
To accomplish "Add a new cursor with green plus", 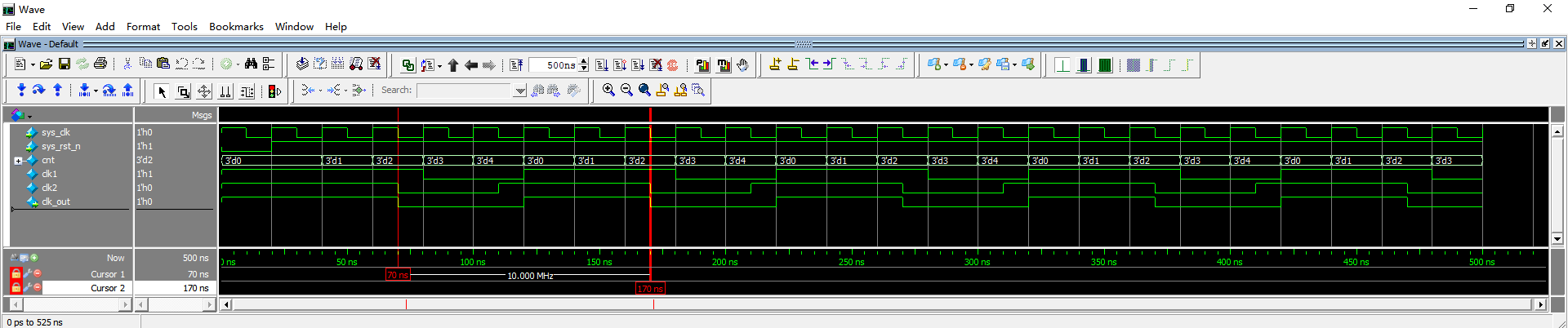I will coord(34,258).
